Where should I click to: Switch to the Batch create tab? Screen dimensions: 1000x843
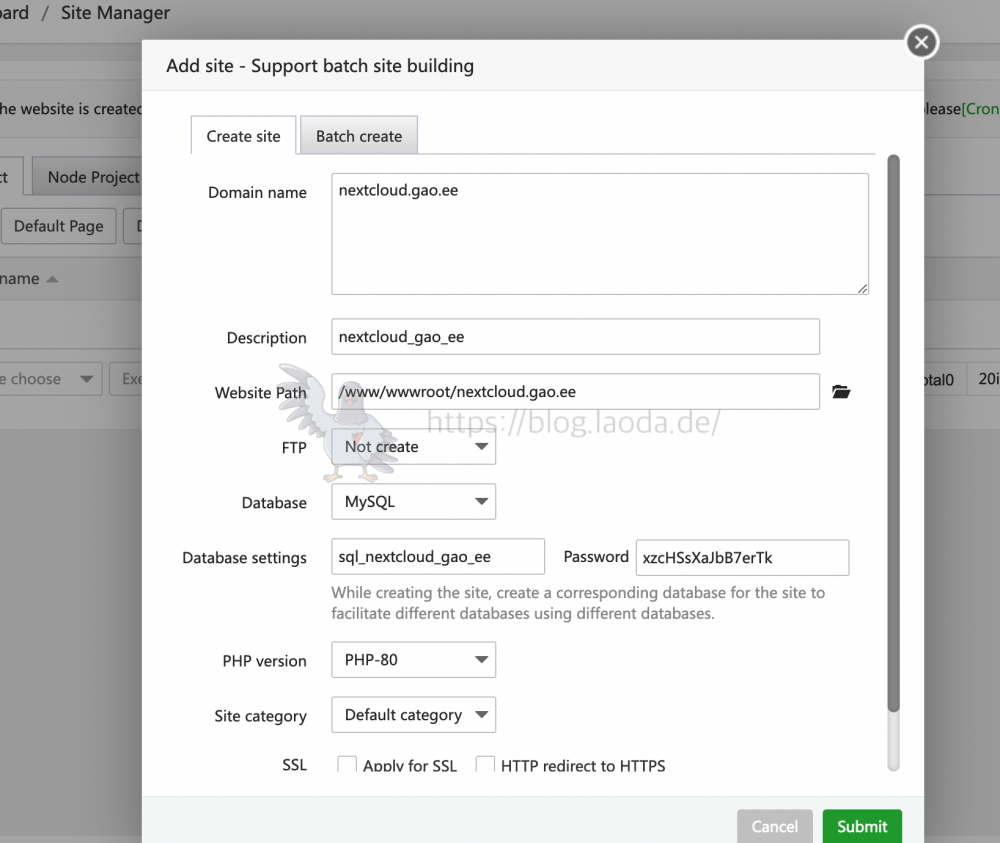358,136
